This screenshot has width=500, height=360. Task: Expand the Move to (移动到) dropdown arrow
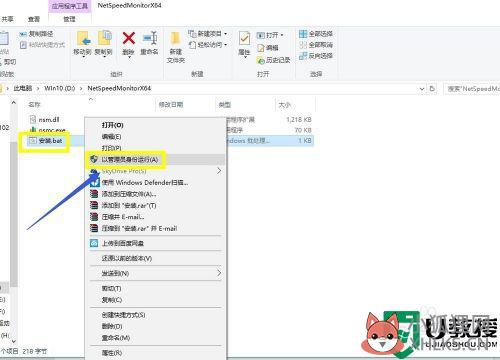(x=83, y=57)
